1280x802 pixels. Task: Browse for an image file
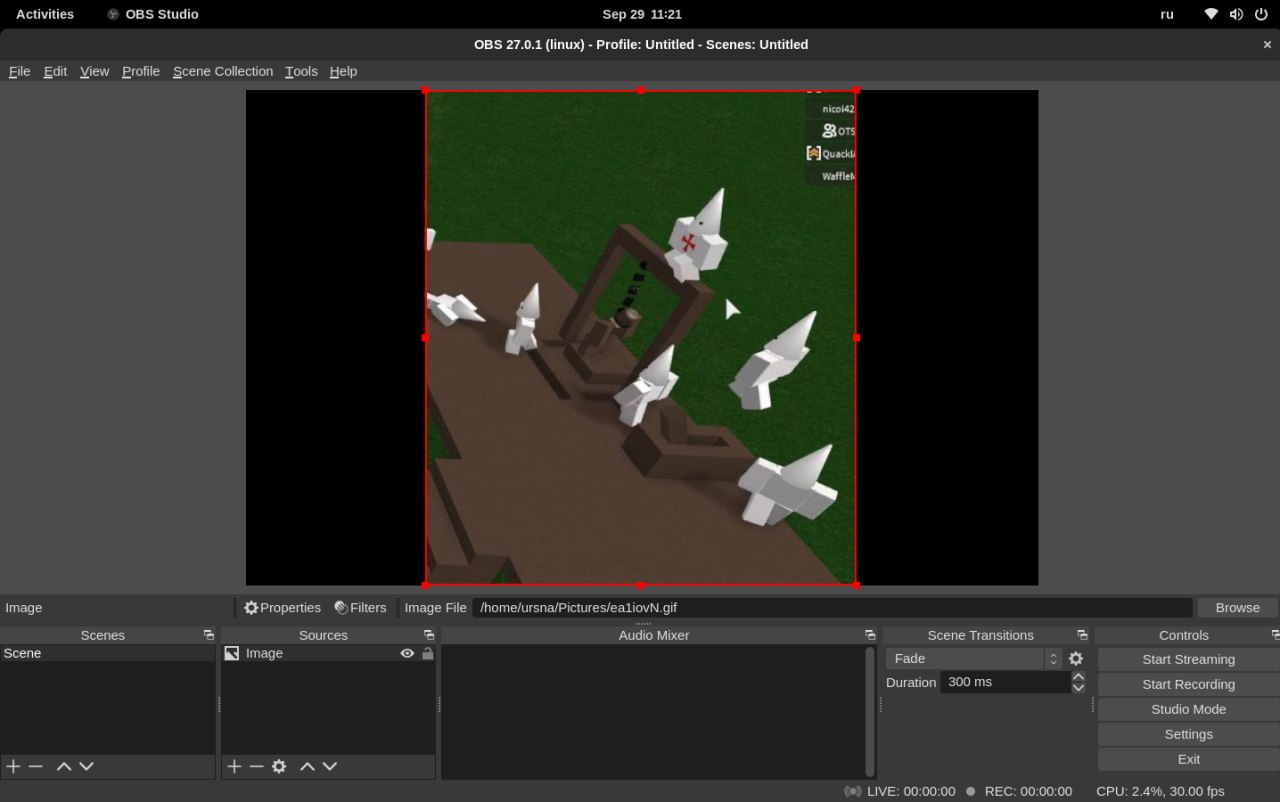coord(1237,607)
